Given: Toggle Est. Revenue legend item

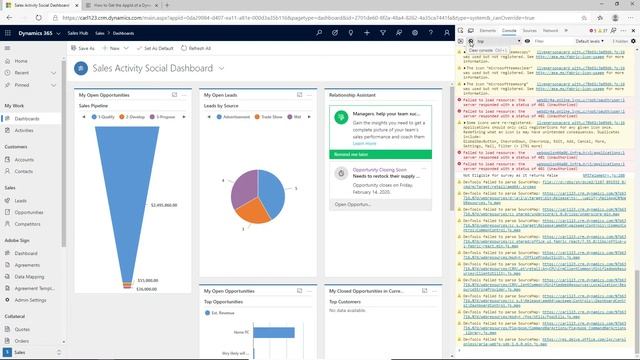Looking at the screenshot, I should pos(220,313).
